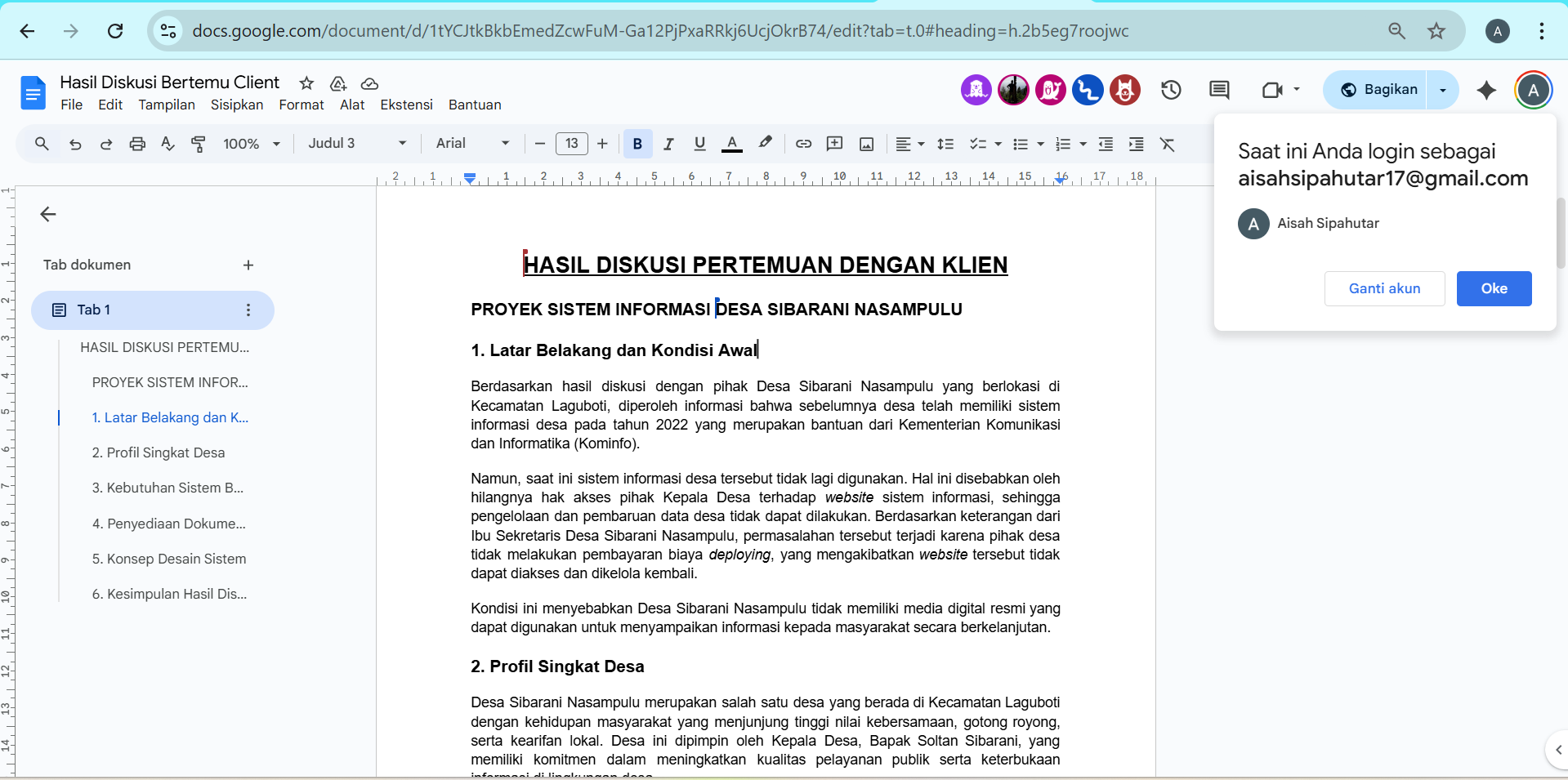This screenshot has width=1568, height=780.
Task: Redo the last action
Action: click(106, 144)
